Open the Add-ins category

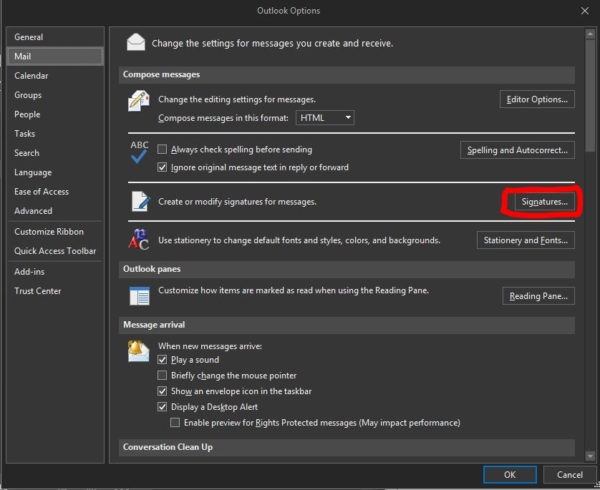(x=55, y=272)
